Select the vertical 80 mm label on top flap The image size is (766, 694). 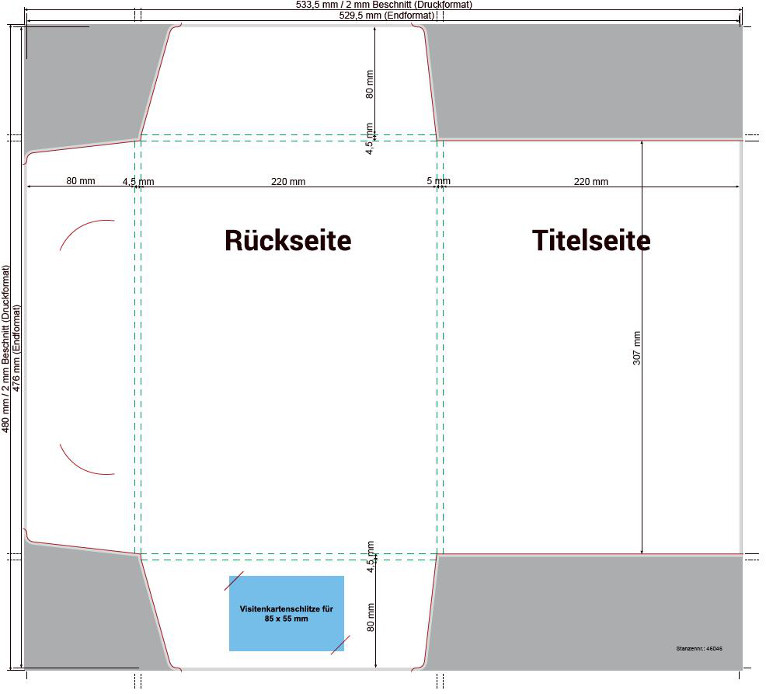370,84
